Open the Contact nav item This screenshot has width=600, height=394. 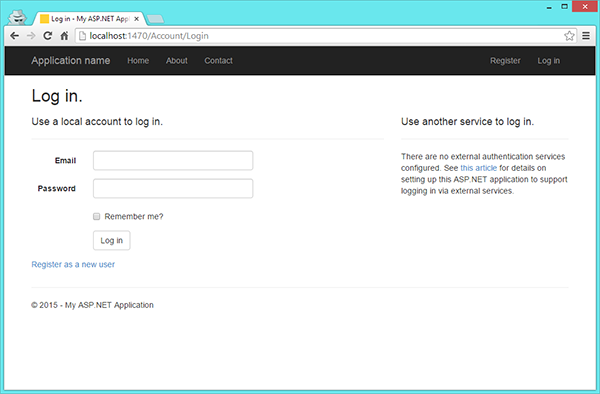[x=218, y=61]
